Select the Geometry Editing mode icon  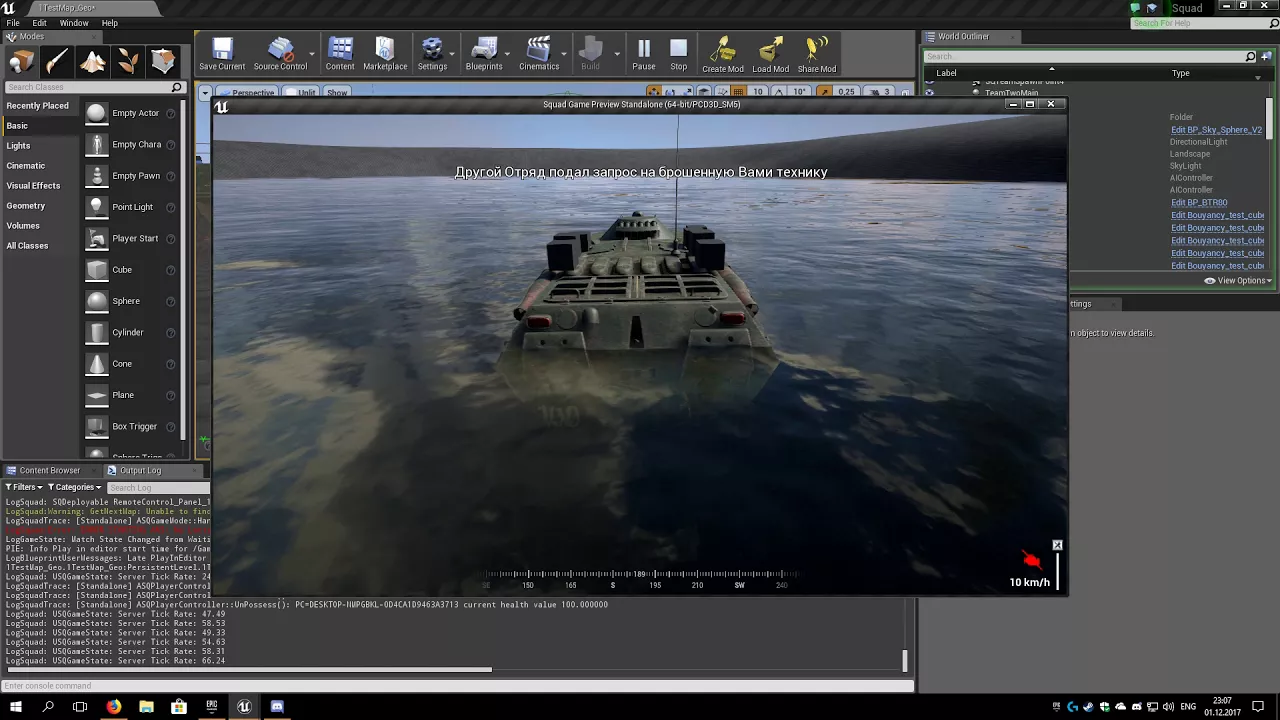163,62
